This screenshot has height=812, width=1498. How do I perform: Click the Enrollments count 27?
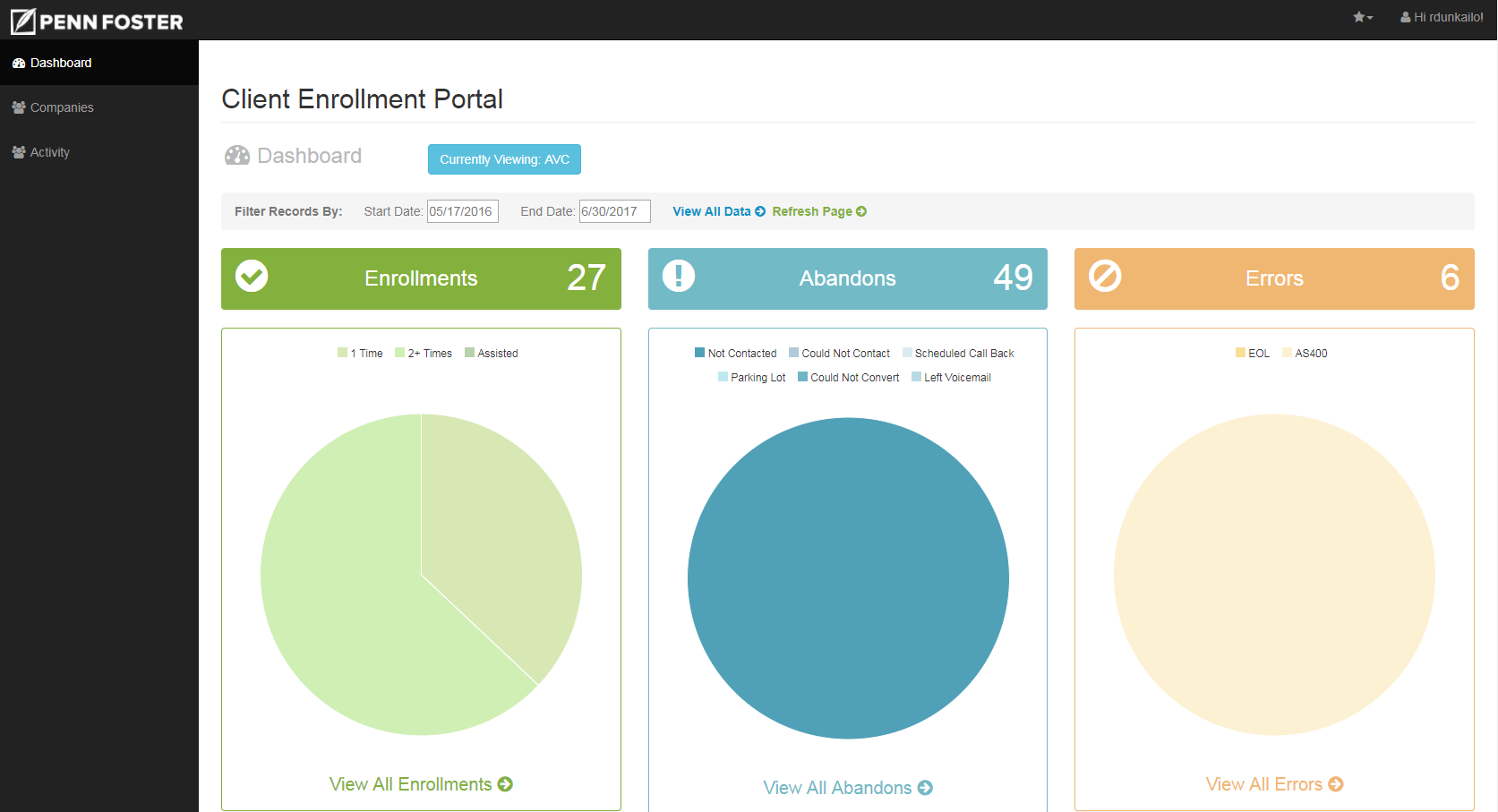(586, 278)
